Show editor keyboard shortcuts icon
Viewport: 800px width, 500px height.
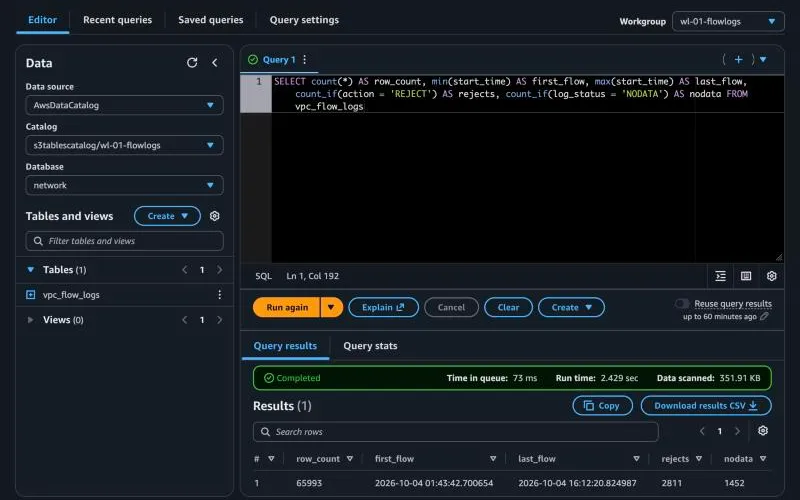pyautogui.click(x=746, y=276)
